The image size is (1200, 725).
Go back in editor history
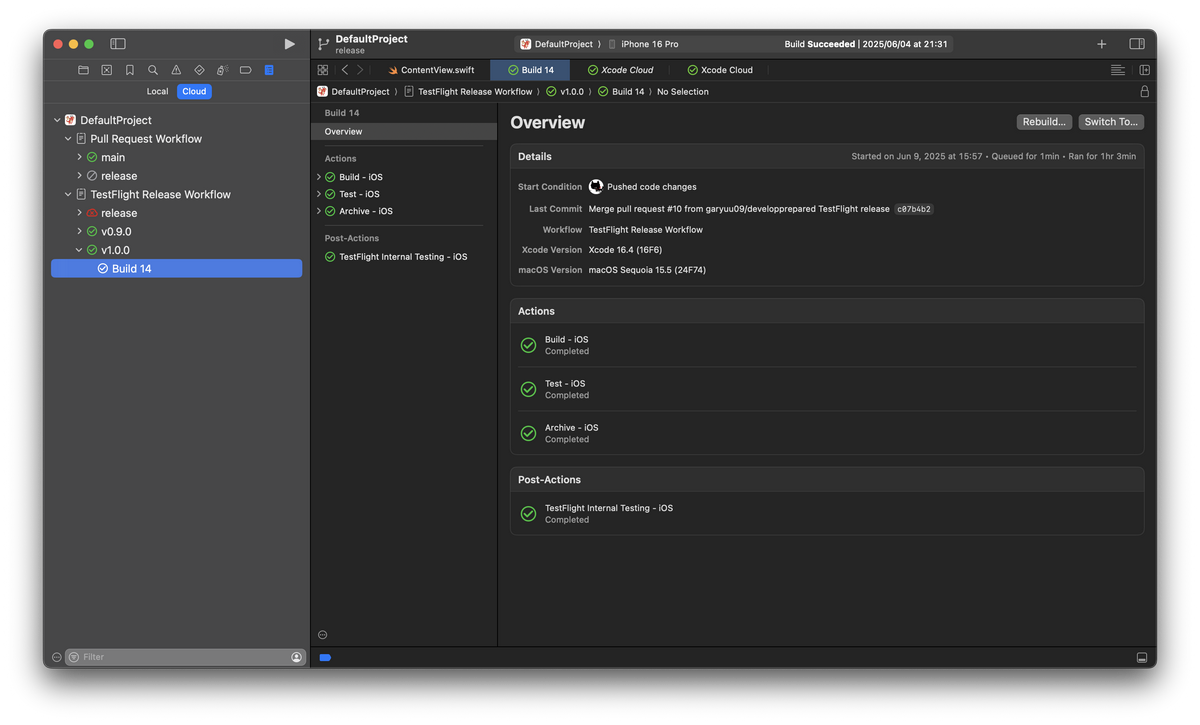tap(345, 70)
